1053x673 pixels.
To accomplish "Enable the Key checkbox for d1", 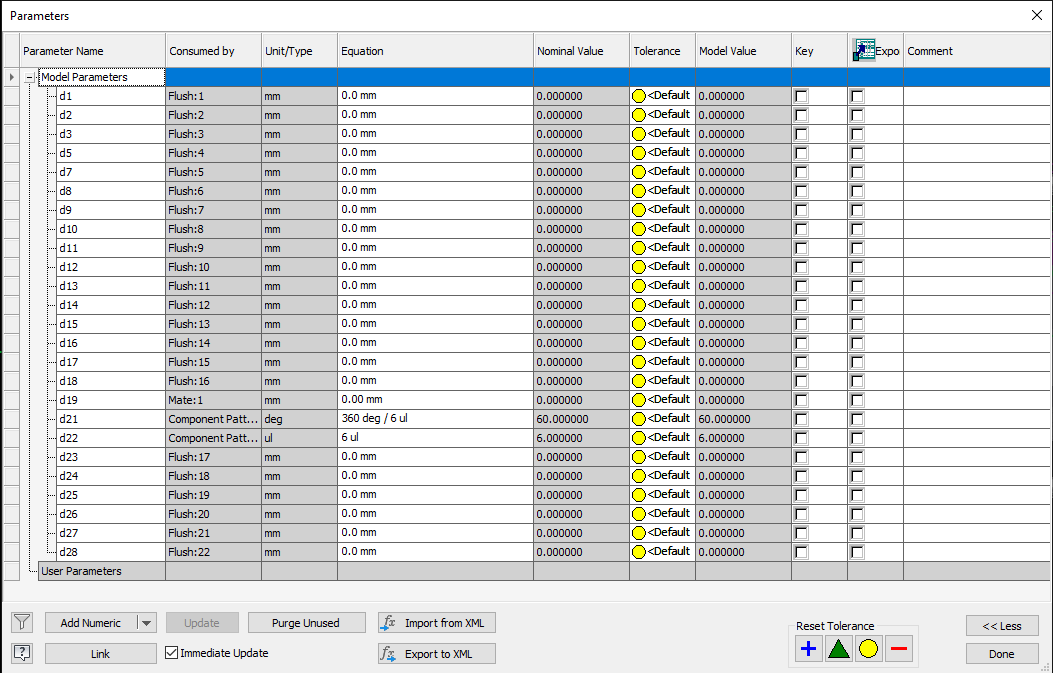I will [x=801, y=96].
